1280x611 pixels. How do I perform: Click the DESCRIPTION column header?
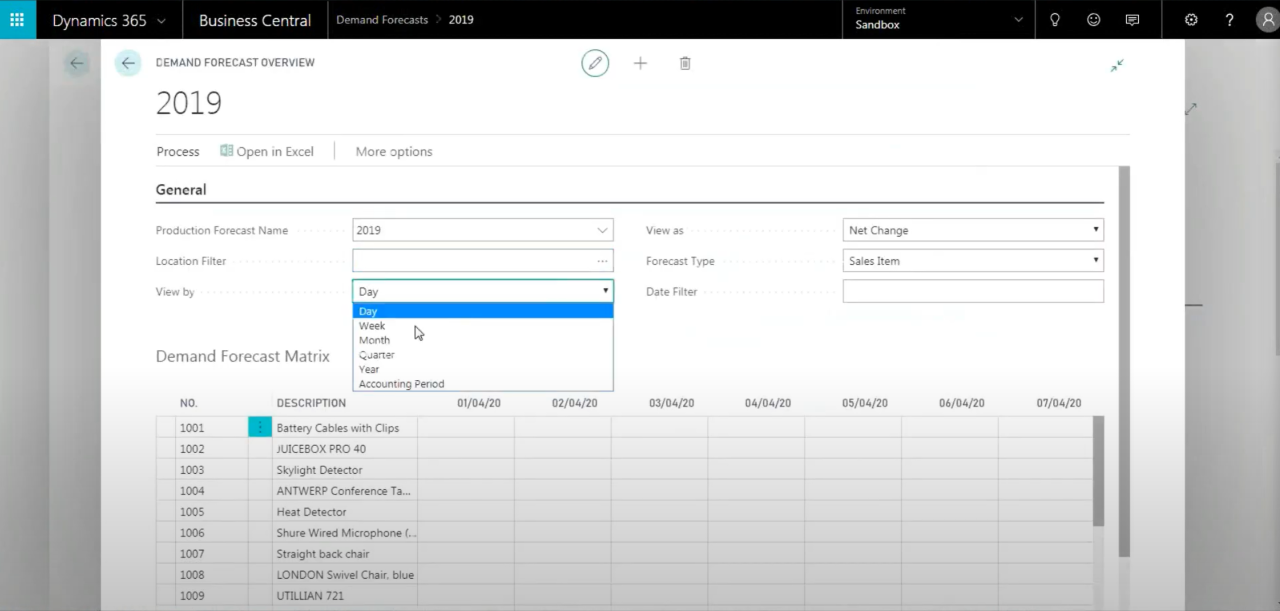(311, 403)
